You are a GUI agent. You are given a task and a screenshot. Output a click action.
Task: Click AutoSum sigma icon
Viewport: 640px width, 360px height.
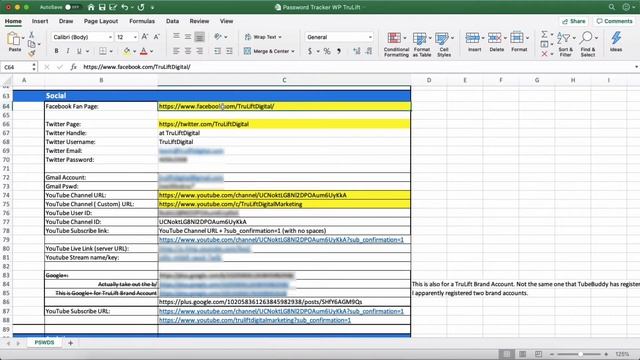544,34
